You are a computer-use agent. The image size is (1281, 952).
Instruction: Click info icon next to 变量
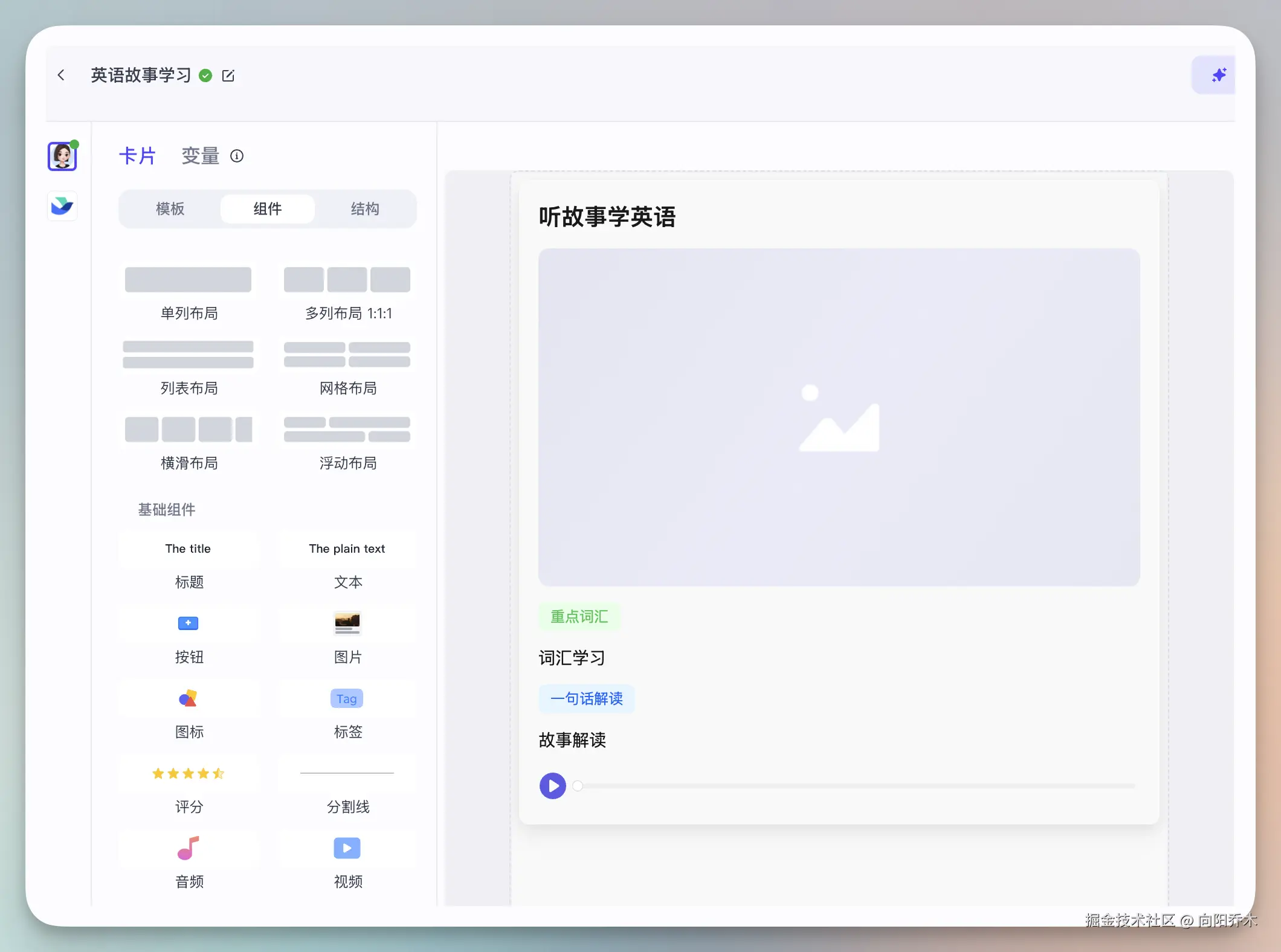(x=237, y=156)
